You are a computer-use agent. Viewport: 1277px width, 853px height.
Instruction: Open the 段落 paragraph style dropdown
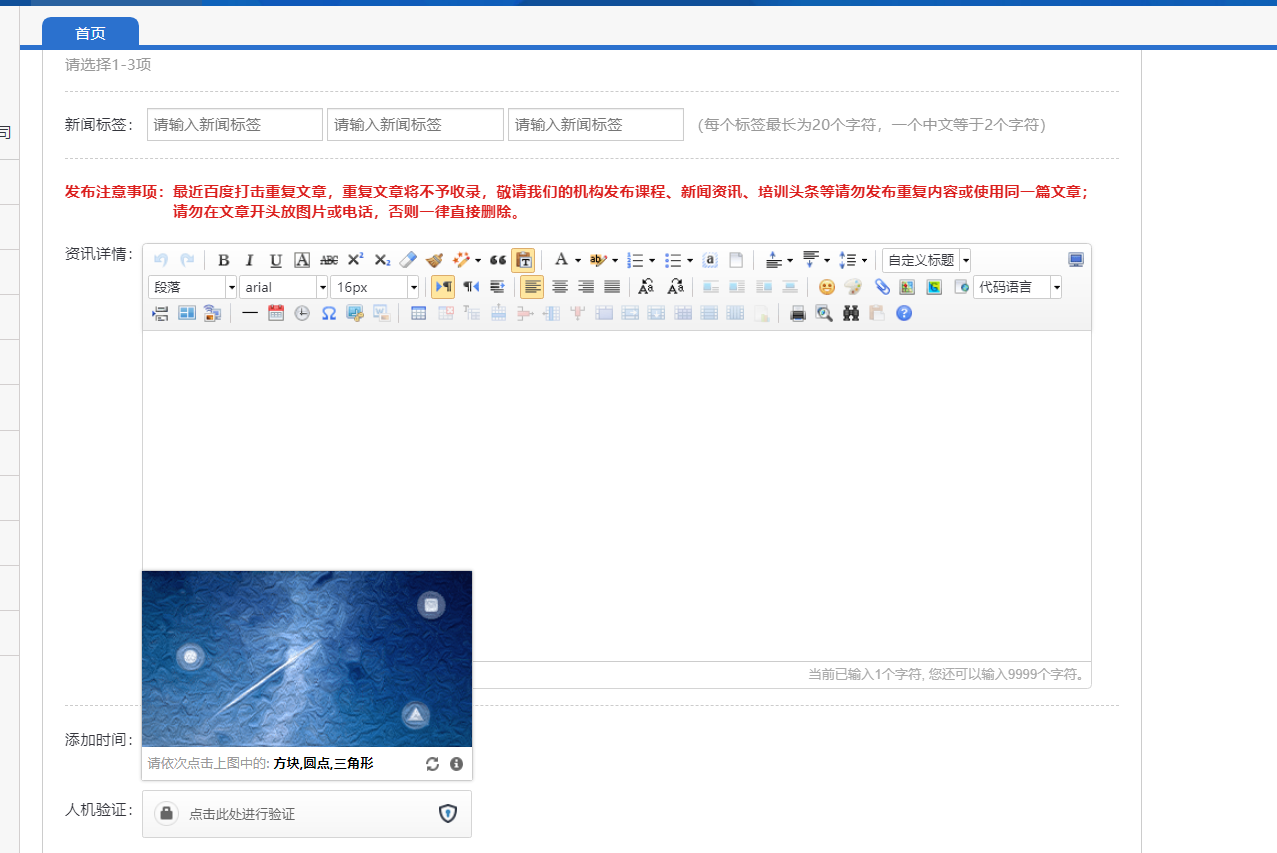click(190, 287)
